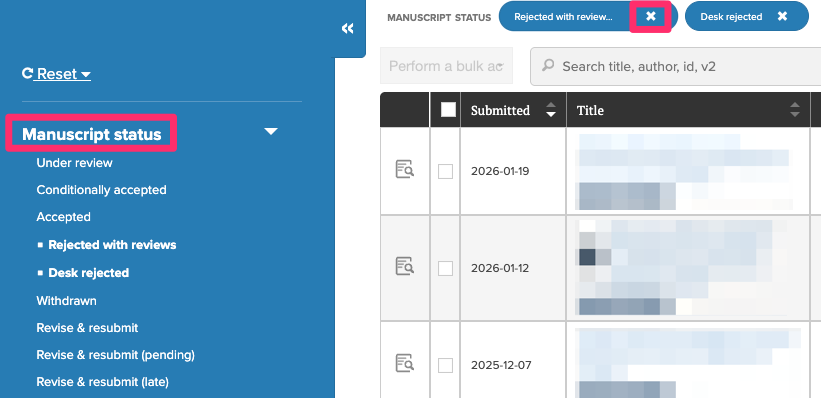Sort the table by Title
821x398 pixels.
(794, 110)
